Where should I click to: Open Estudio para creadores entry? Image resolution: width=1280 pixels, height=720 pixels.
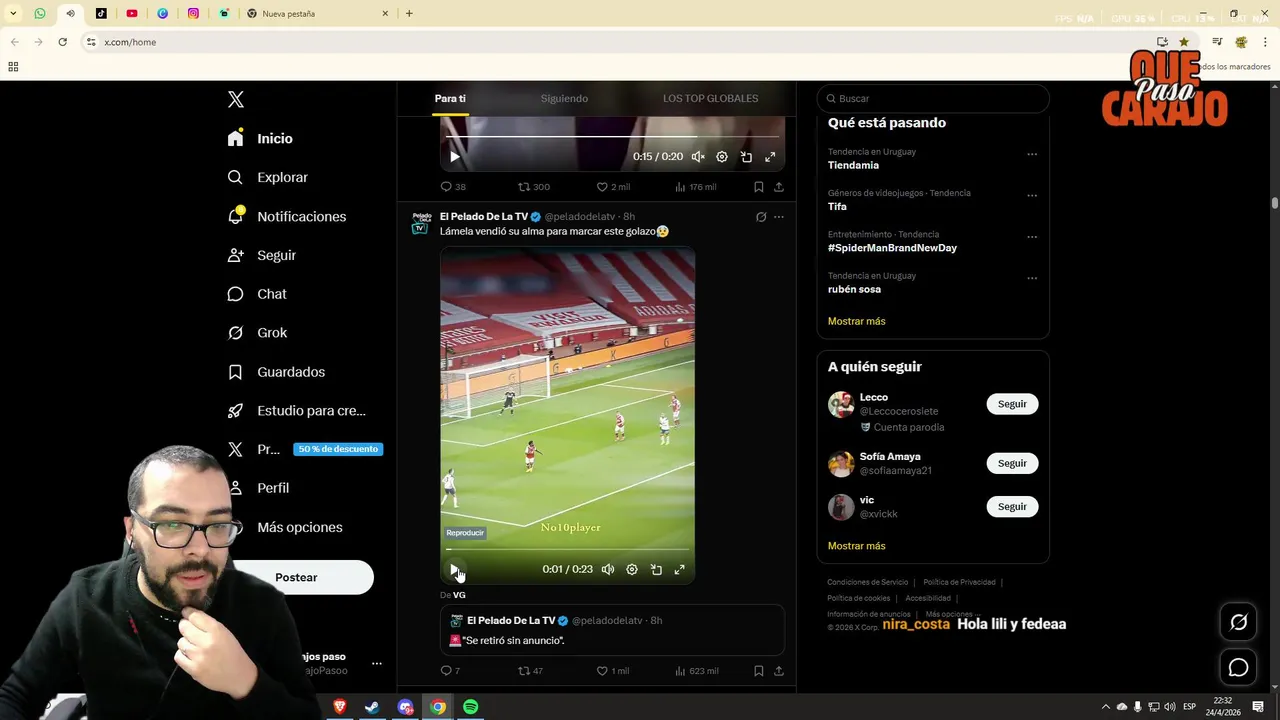pos(297,410)
